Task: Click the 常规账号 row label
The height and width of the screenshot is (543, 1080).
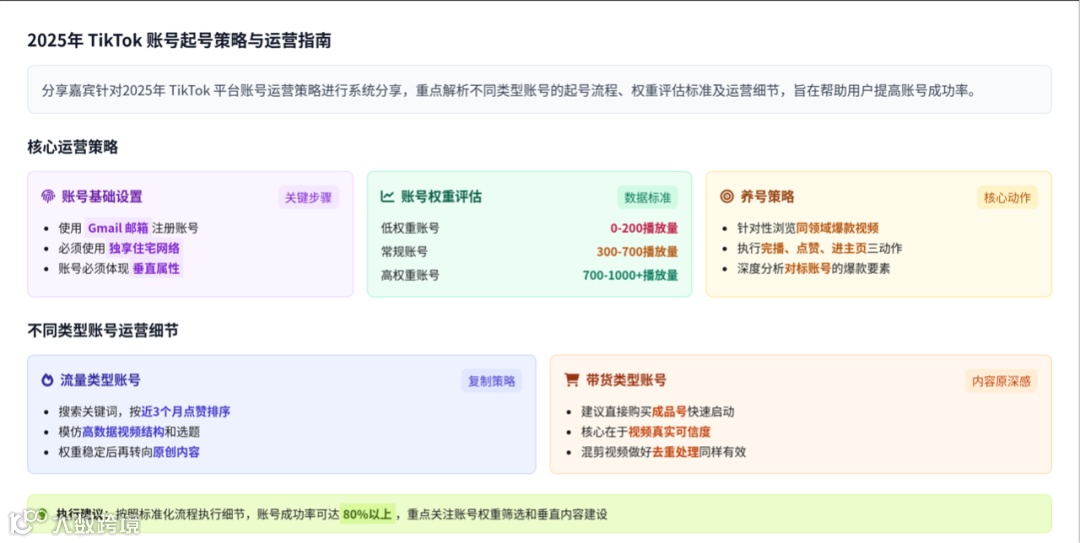Action: [x=404, y=252]
